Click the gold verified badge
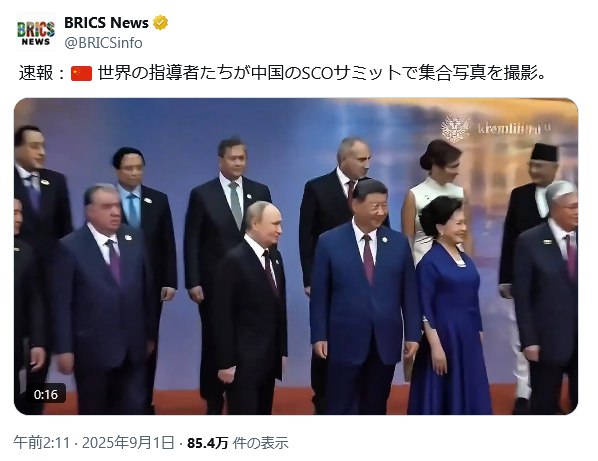598x461 pixels. [x=160, y=23]
